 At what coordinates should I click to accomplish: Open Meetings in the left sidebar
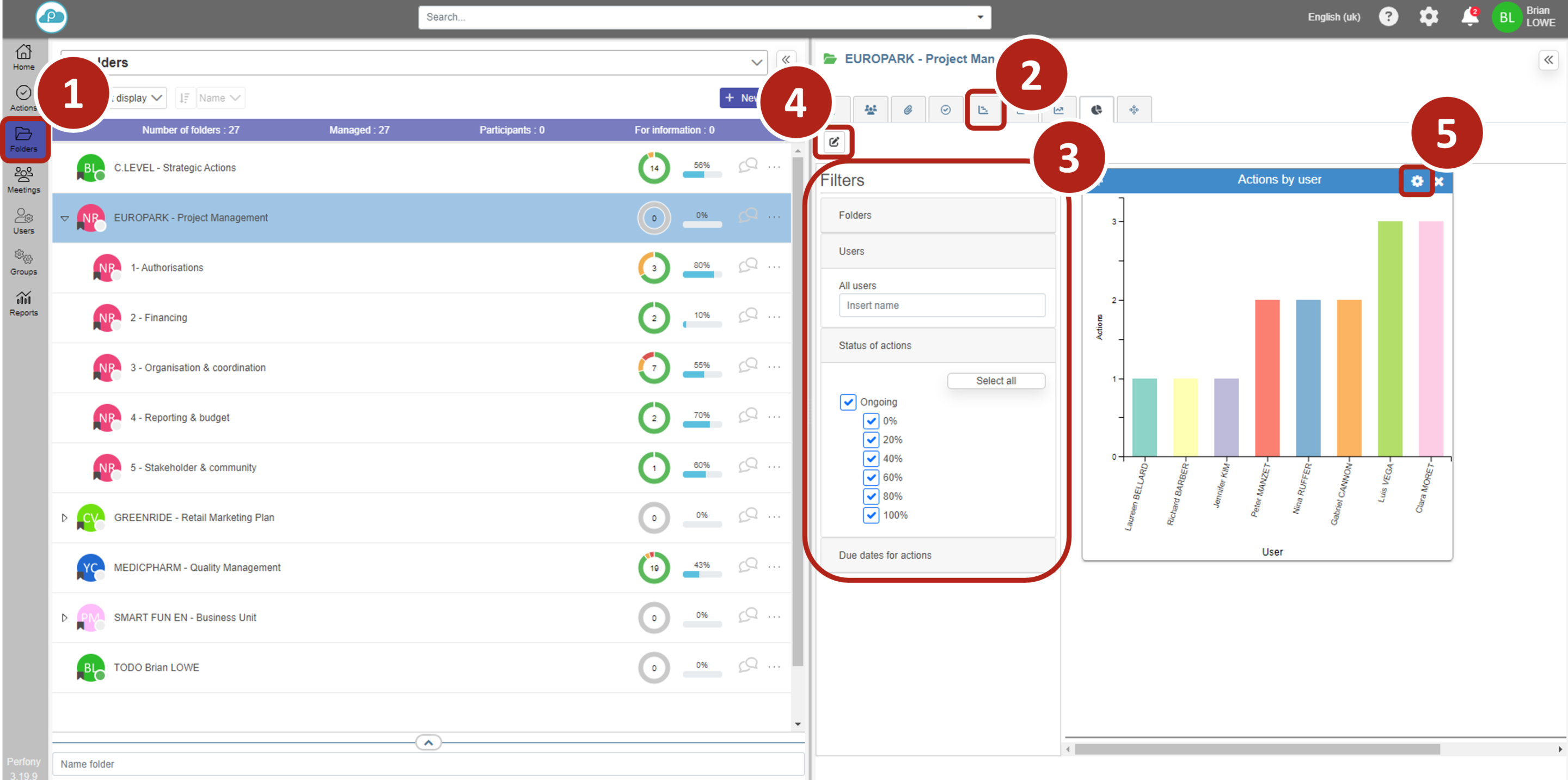tap(23, 180)
